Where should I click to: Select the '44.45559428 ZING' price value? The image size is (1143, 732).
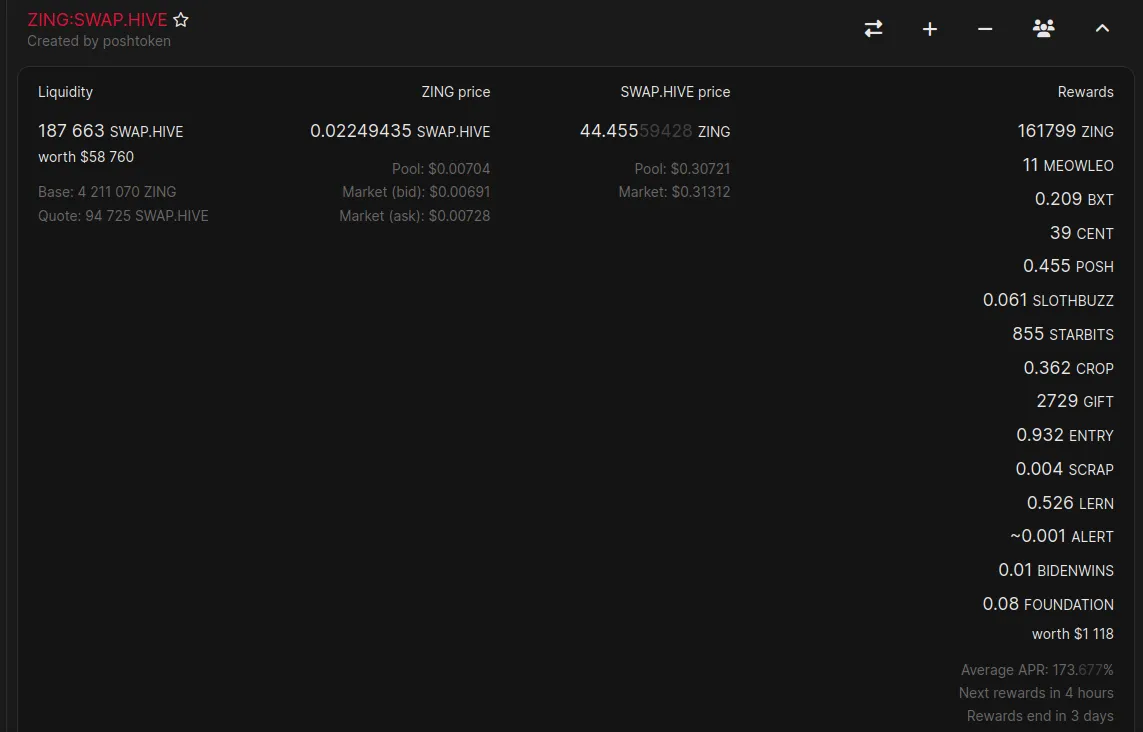[x=655, y=131]
